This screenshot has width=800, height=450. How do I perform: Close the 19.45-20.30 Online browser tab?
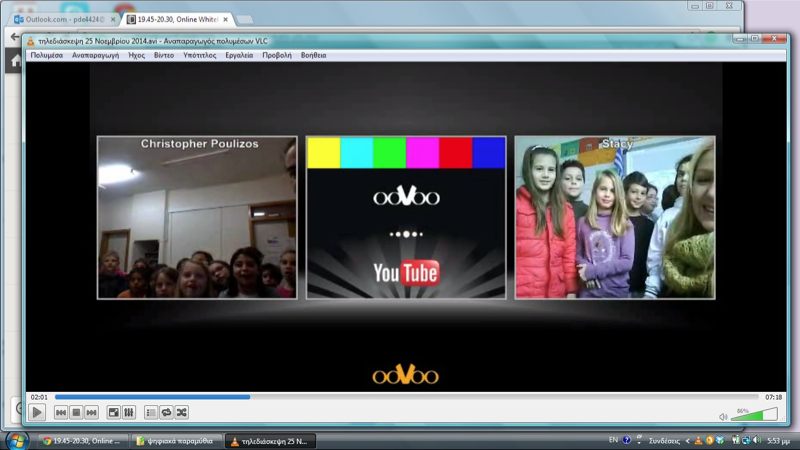tap(225, 19)
